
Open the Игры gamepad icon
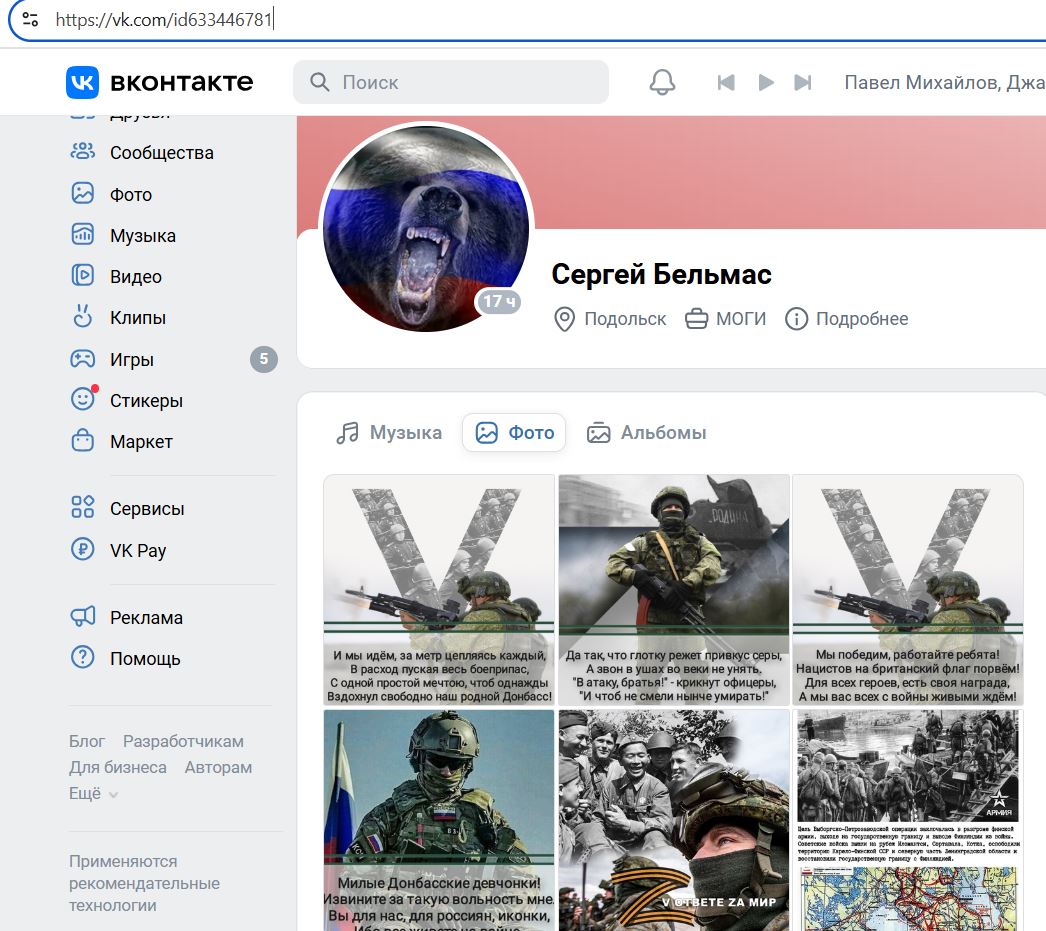(x=83, y=359)
